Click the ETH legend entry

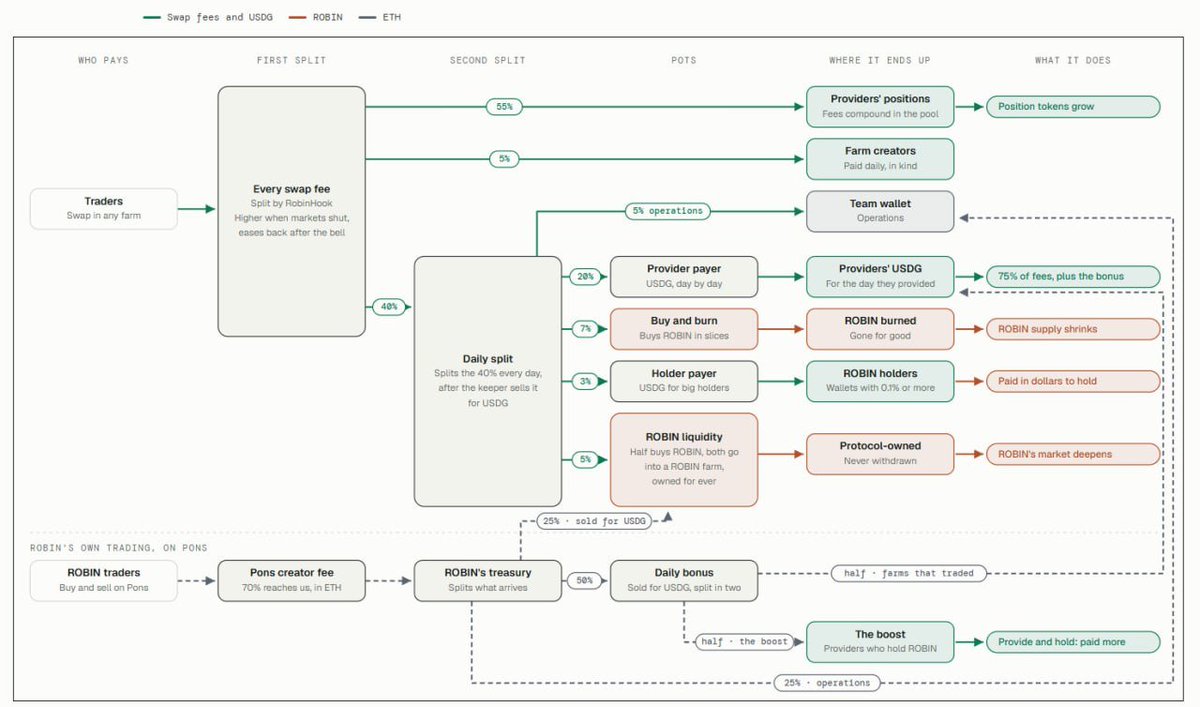click(381, 17)
